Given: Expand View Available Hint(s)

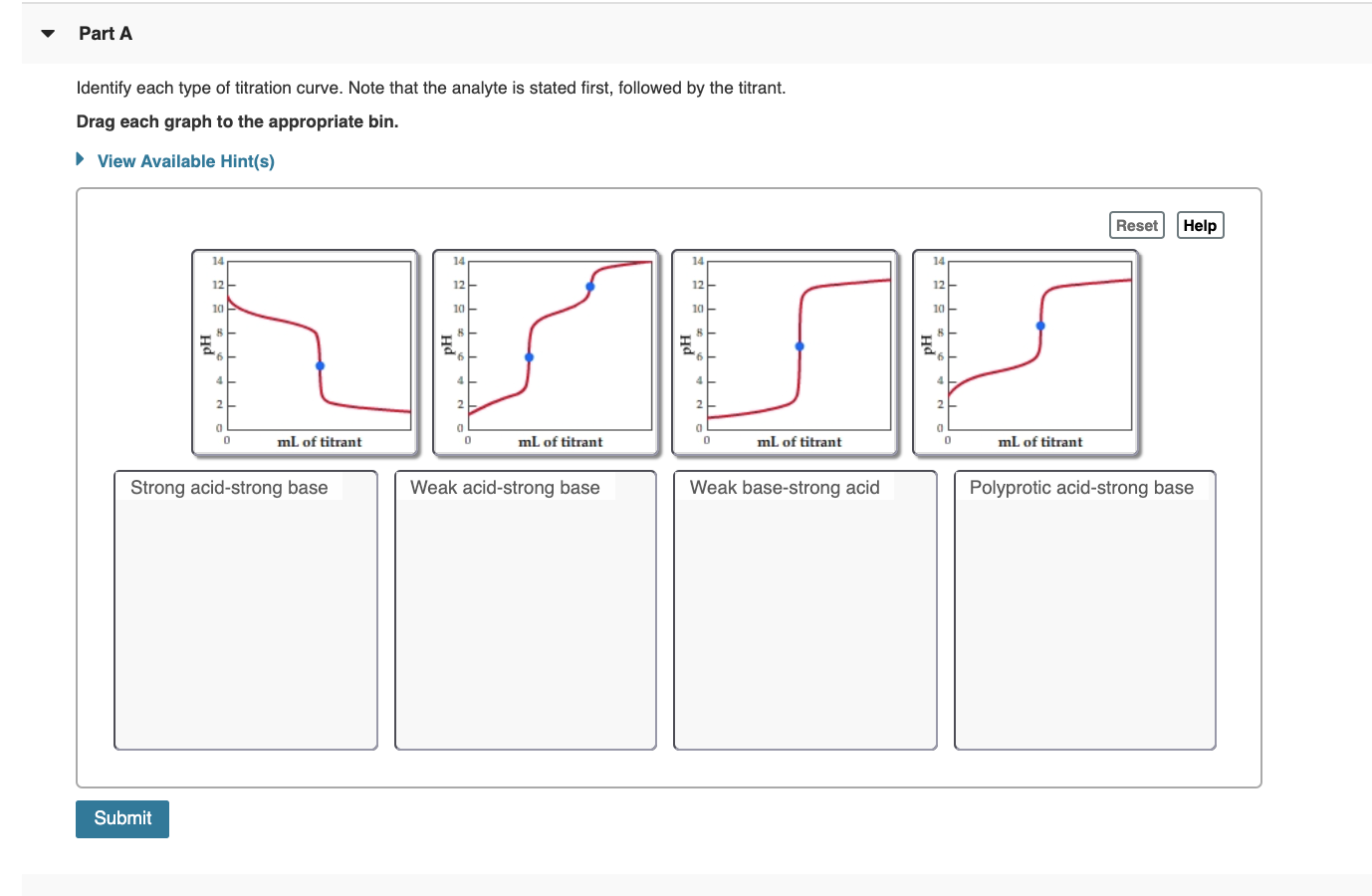Looking at the screenshot, I should 185,160.
